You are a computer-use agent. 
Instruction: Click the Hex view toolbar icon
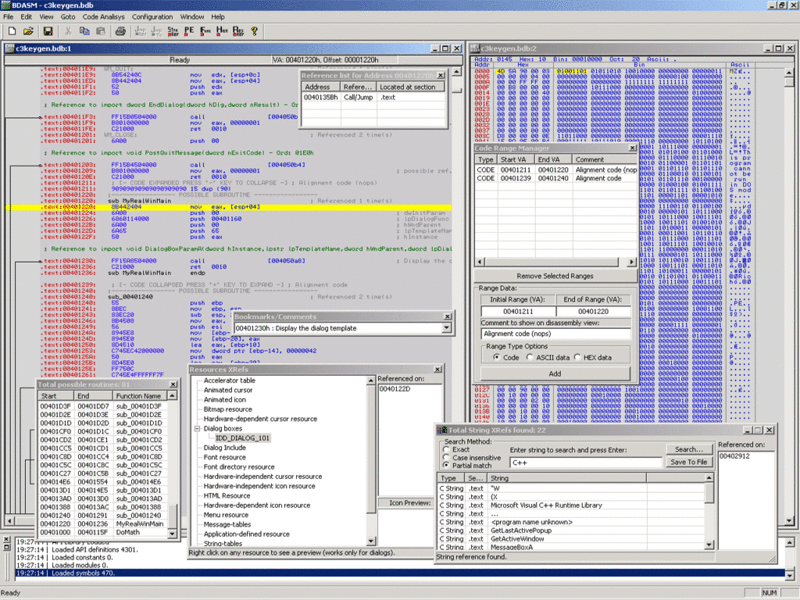(222, 31)
